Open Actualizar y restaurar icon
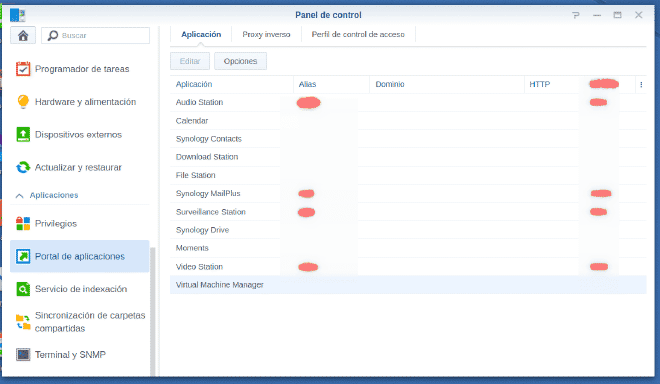Image resolution: width=660 pixels, height=384 pixels. pos(23,167)
